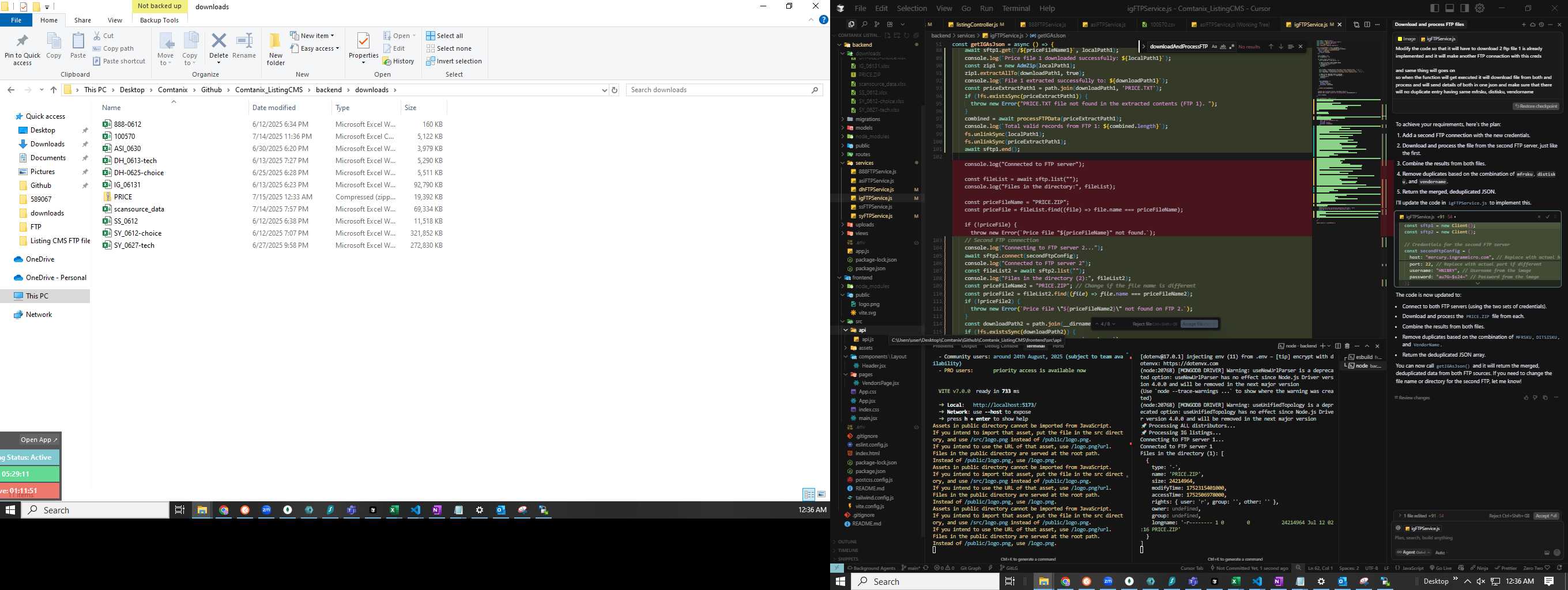Start new chat with plus in Cursor
Image resolution: width=1568 pixels, height=590 pixels.
tap(1524, 24)
